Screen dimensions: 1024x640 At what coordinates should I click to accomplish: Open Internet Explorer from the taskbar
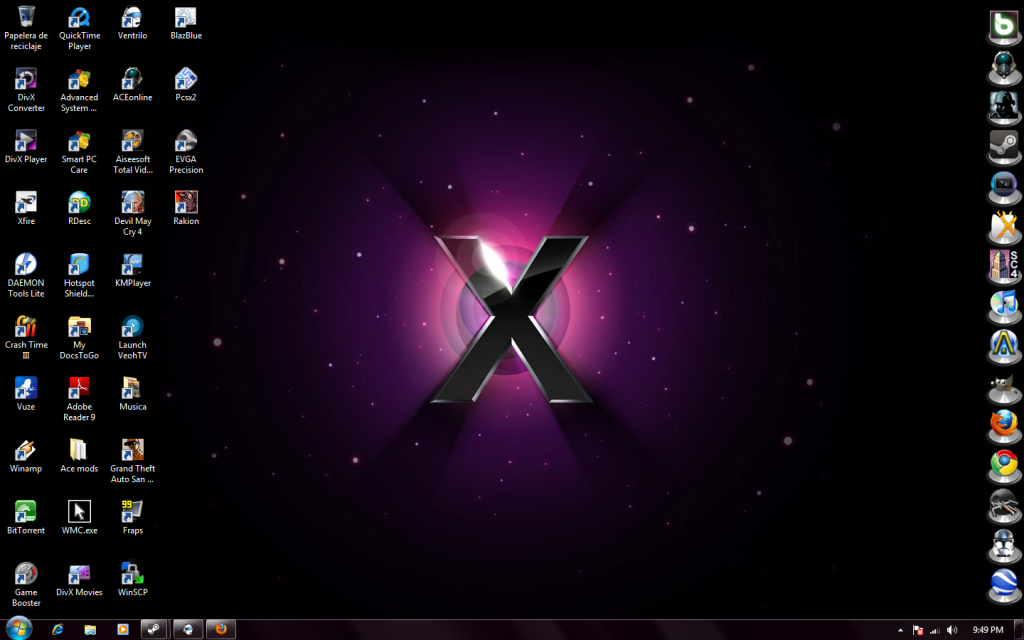[x=57, y=629]
